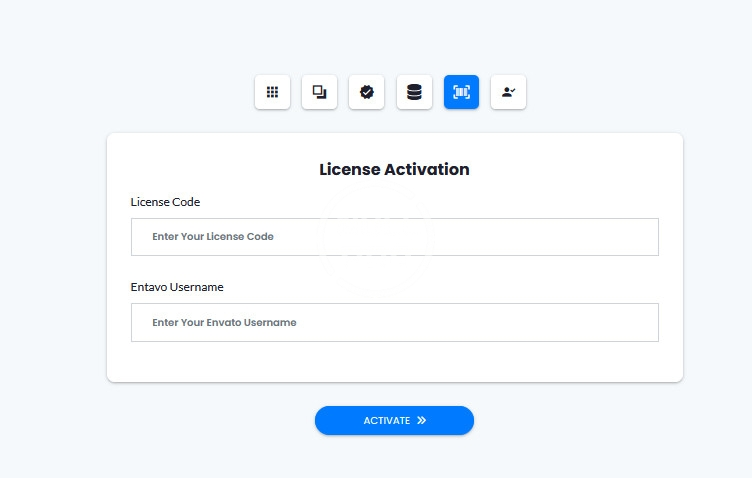
Task: Click the 'License Activation' heading
Action: [x=394, y=169]
